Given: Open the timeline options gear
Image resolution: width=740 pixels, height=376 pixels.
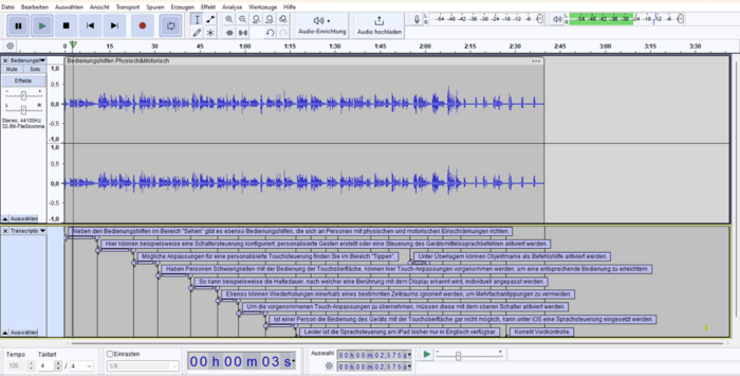Looking at the screenshot, I should 10,46.
